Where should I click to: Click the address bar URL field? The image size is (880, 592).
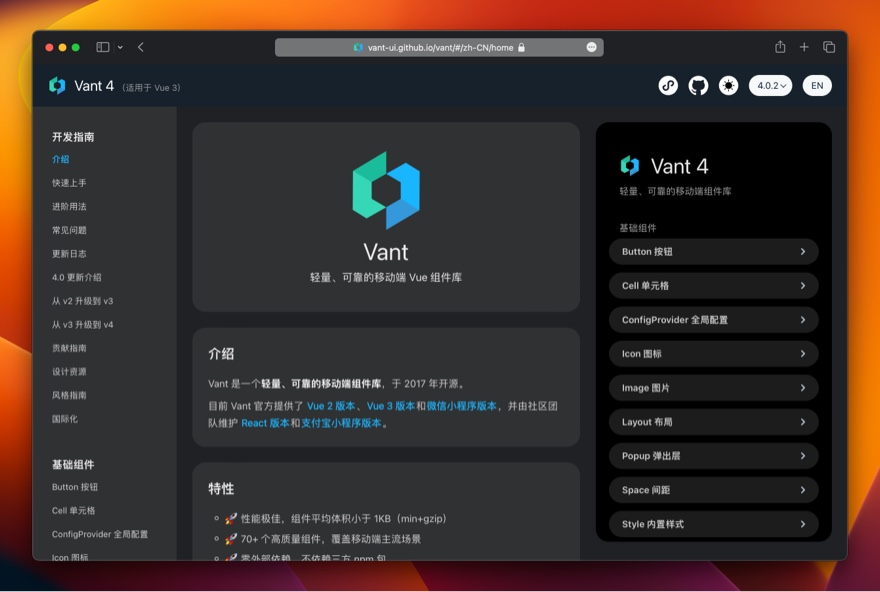(439, 48)
